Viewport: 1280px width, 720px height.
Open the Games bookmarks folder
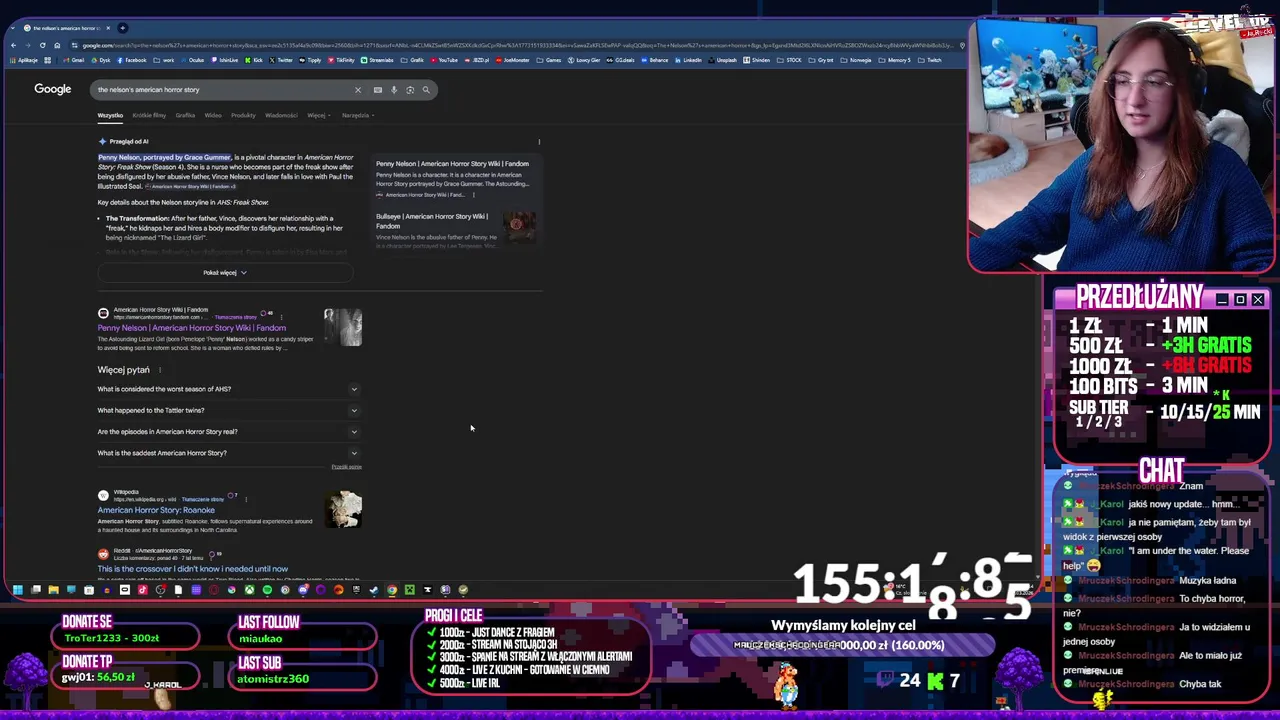pyautogui.click(x=549, y=60)
